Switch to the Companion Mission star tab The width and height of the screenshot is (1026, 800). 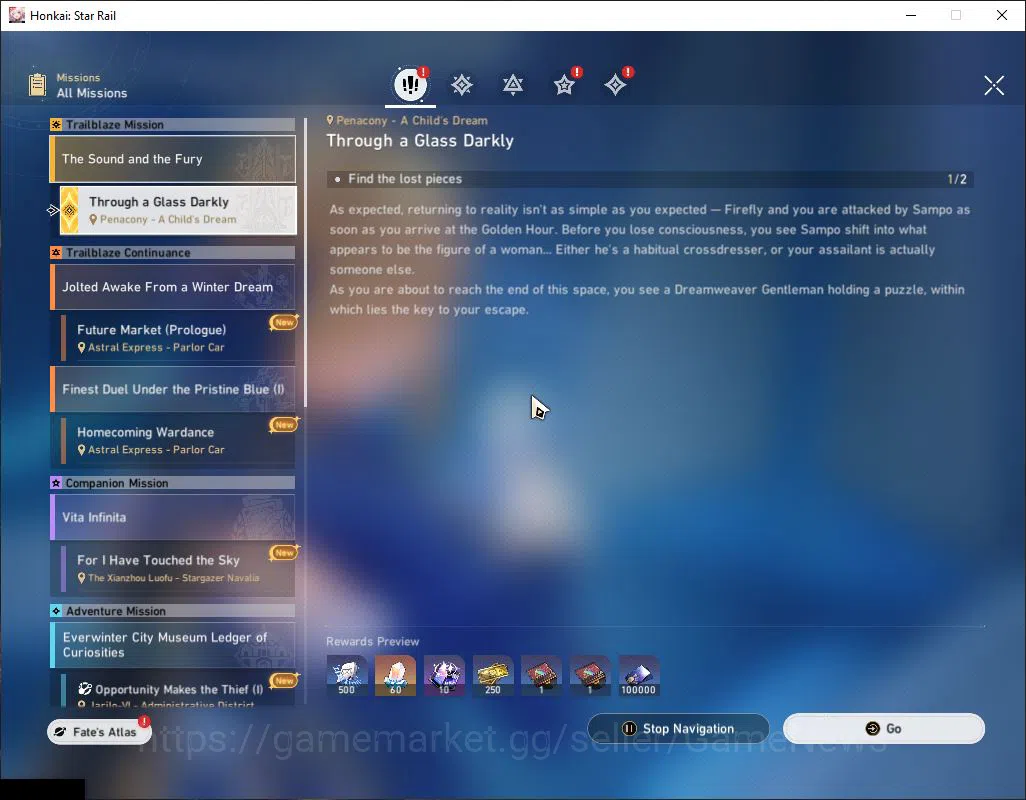564,85
